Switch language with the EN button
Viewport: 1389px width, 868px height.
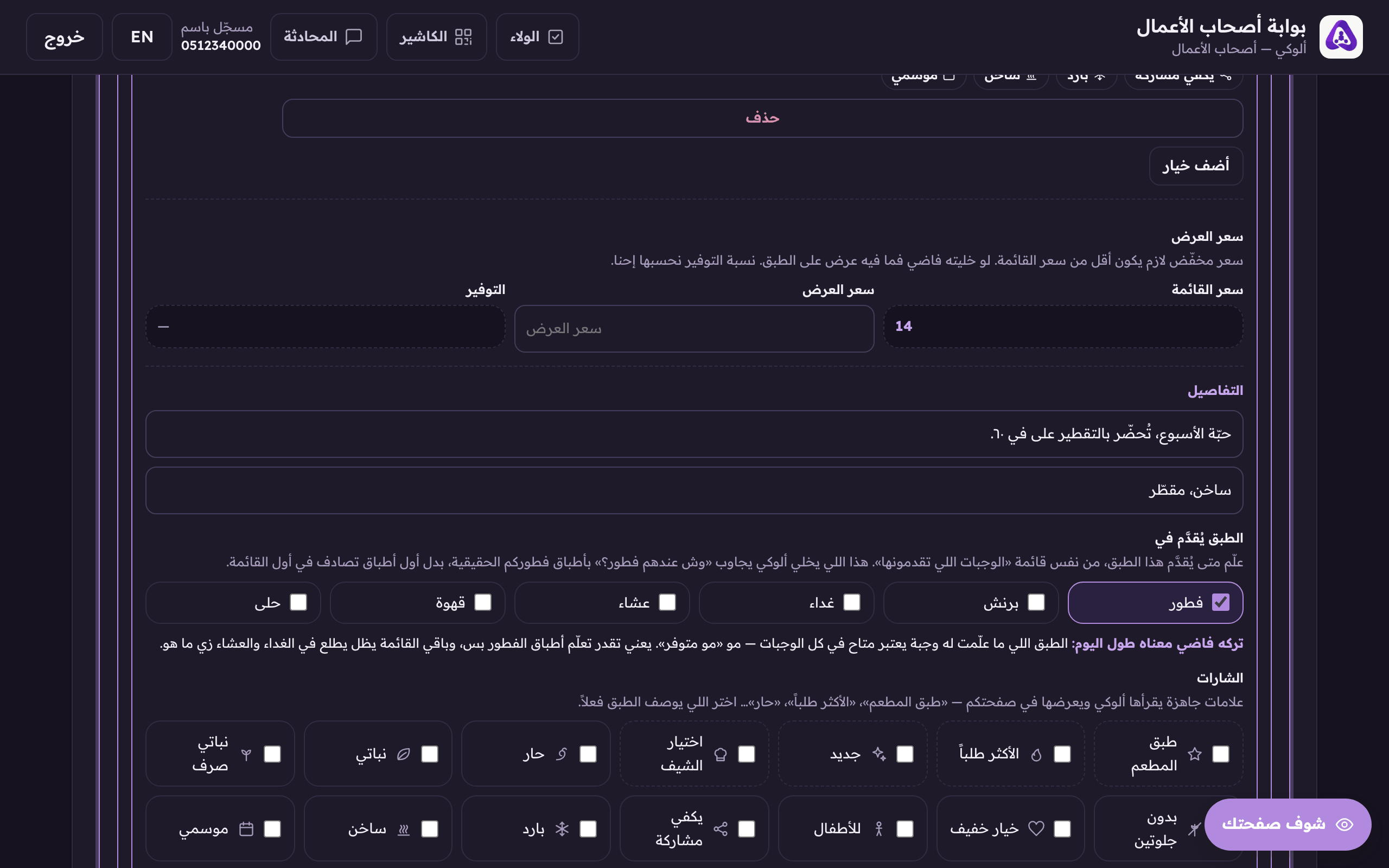pos(142,37)
